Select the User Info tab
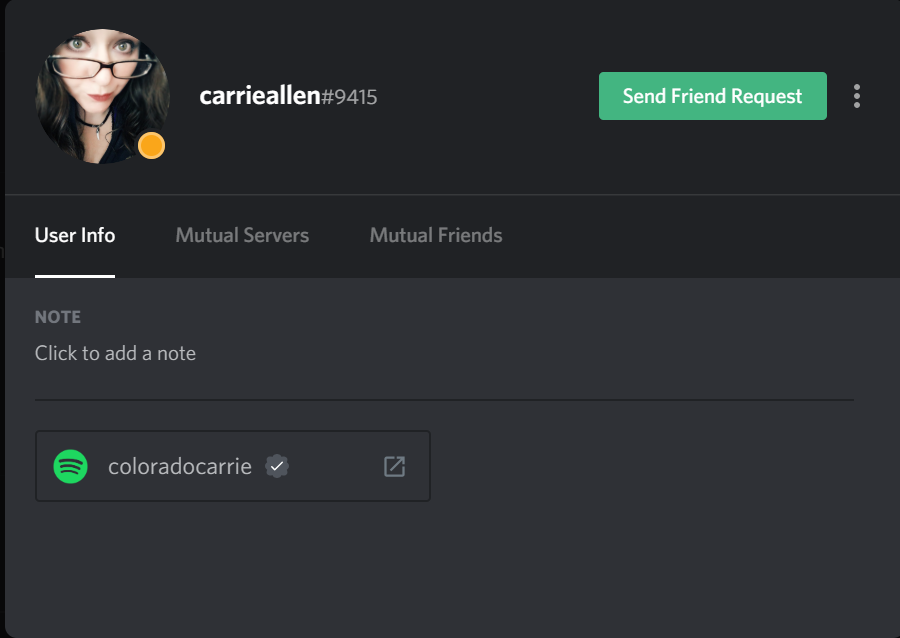The height and width of the screenshot is (638, 900). (75, 236)
